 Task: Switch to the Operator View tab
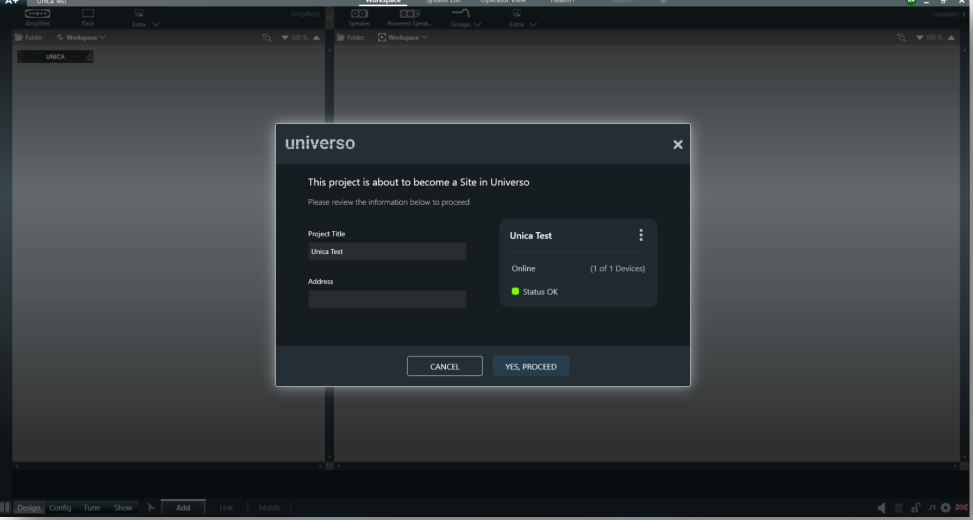point(503,2)
